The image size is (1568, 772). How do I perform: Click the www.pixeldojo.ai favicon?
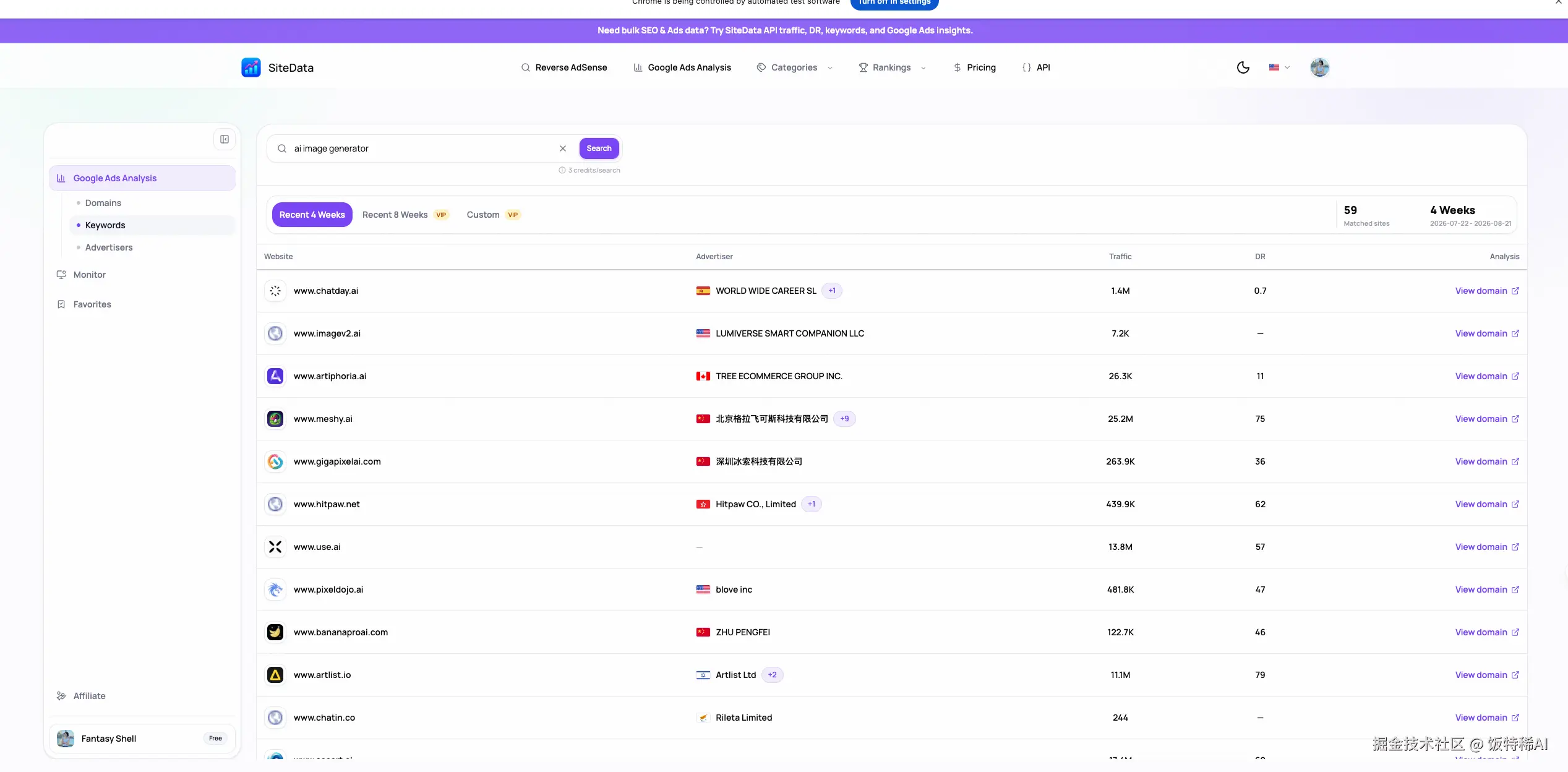[x=275, y=590]
